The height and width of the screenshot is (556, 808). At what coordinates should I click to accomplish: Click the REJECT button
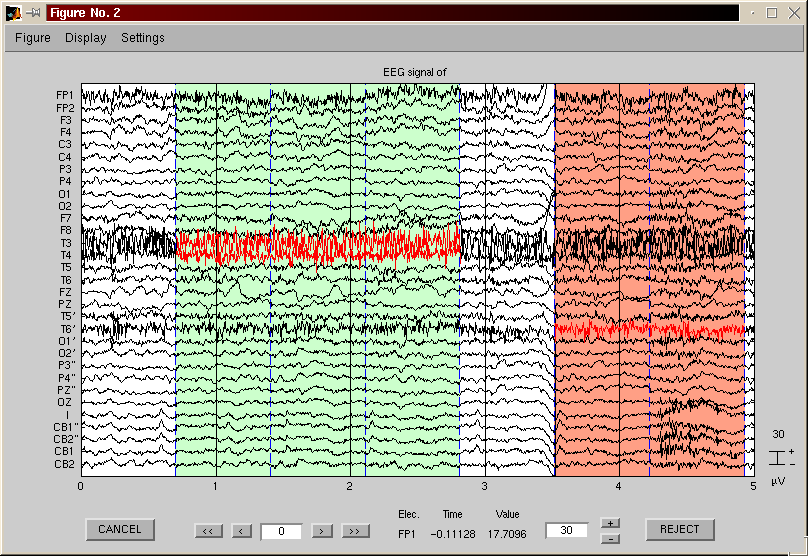(x=679, y=529)
